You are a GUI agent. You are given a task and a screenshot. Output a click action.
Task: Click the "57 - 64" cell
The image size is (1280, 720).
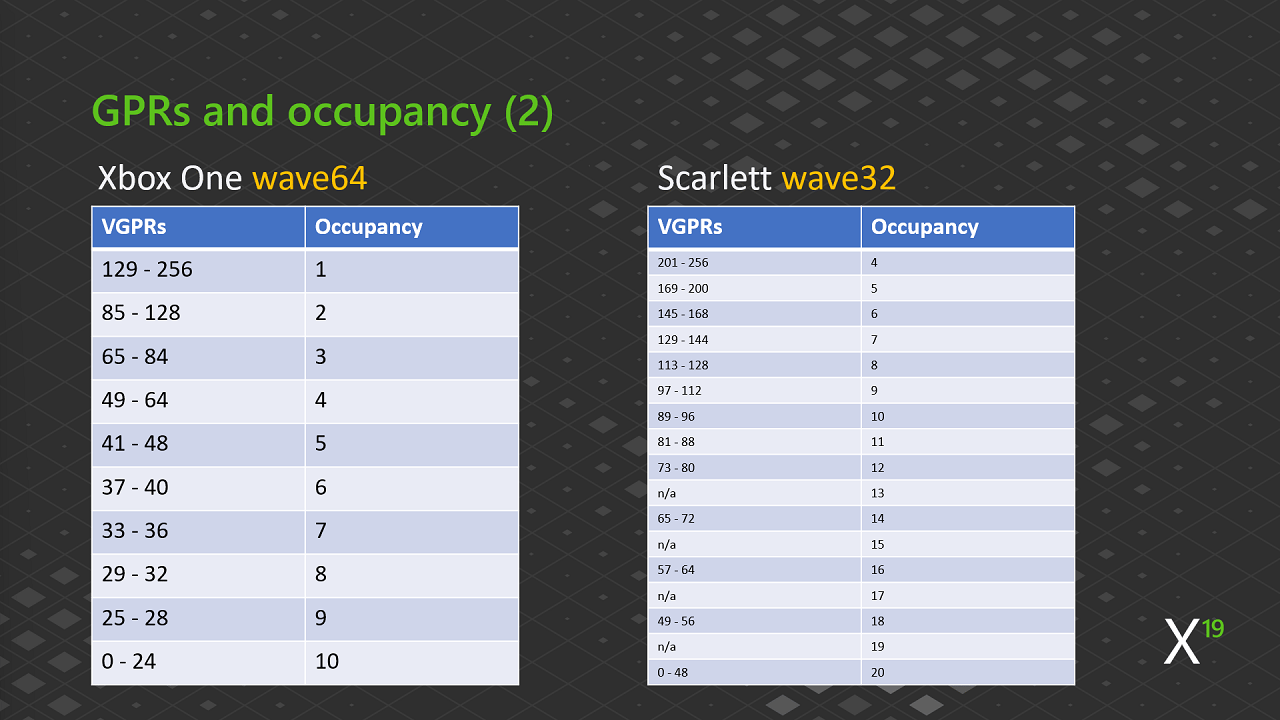(x=754, y=570)
